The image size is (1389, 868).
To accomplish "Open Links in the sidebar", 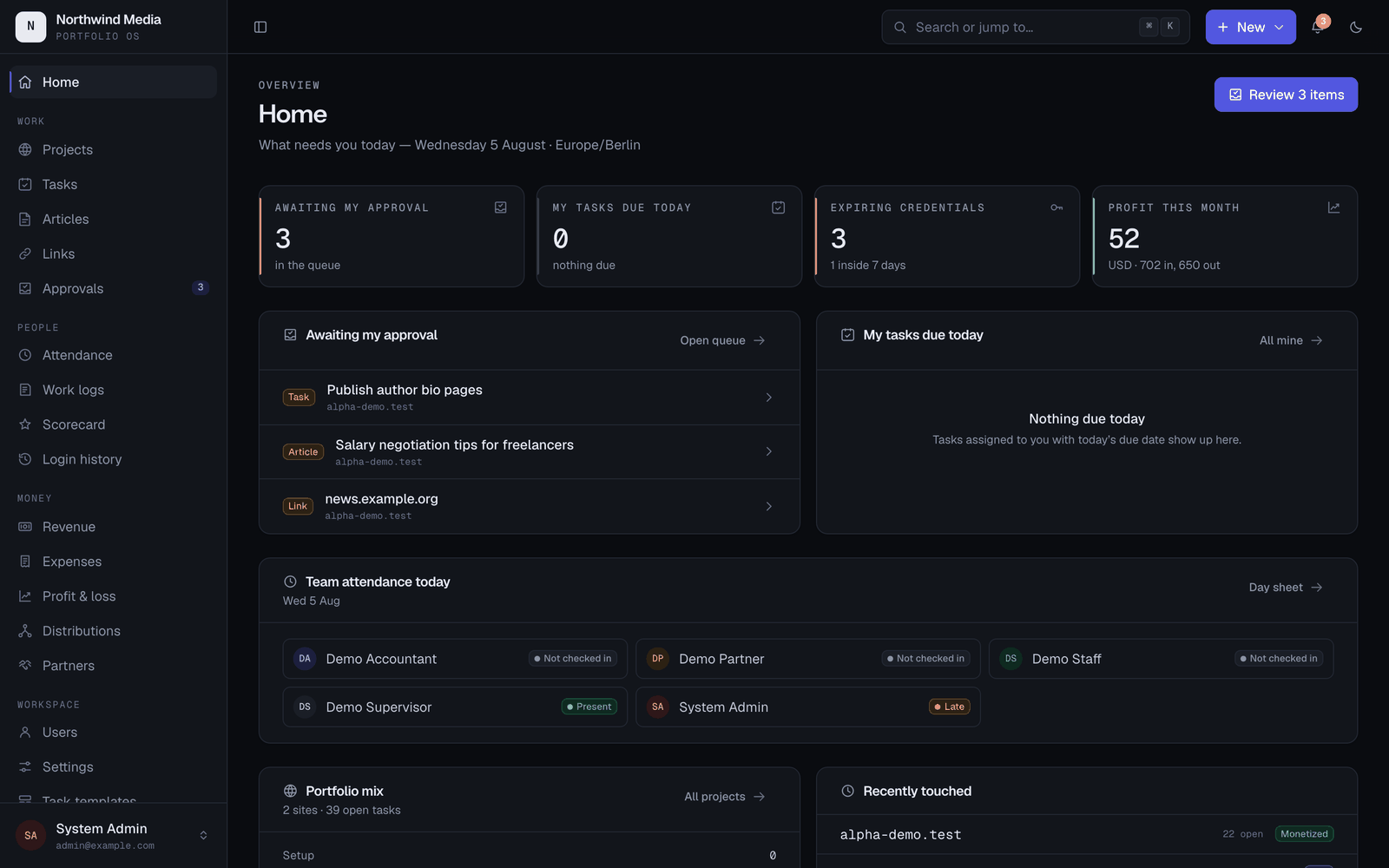I will pyautogui.click(x=113, y=253).
